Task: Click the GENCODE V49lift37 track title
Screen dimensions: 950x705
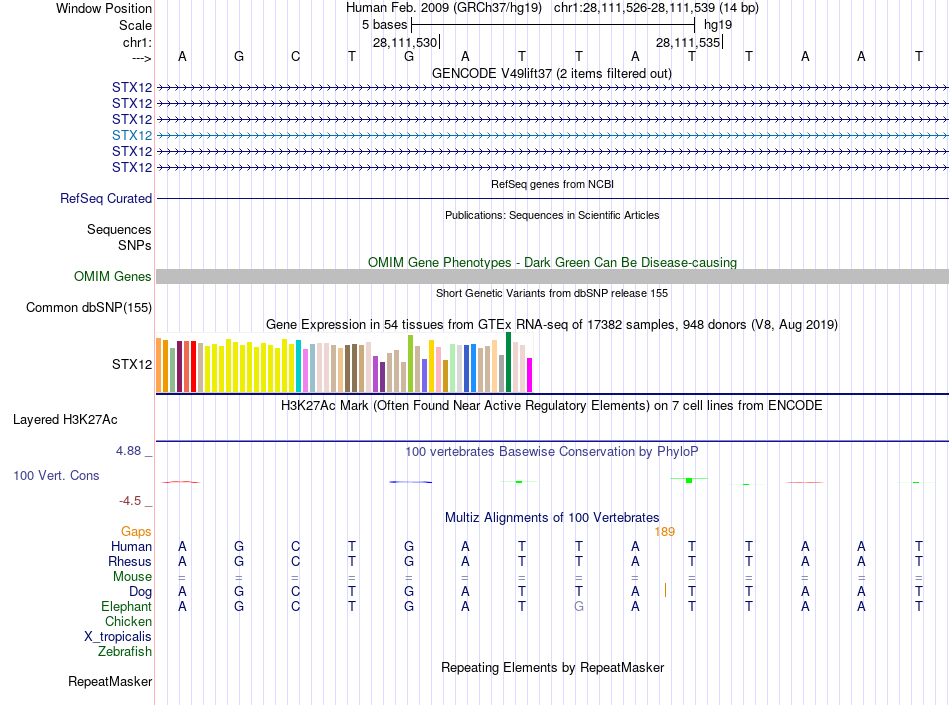Action: click(552, 73)
